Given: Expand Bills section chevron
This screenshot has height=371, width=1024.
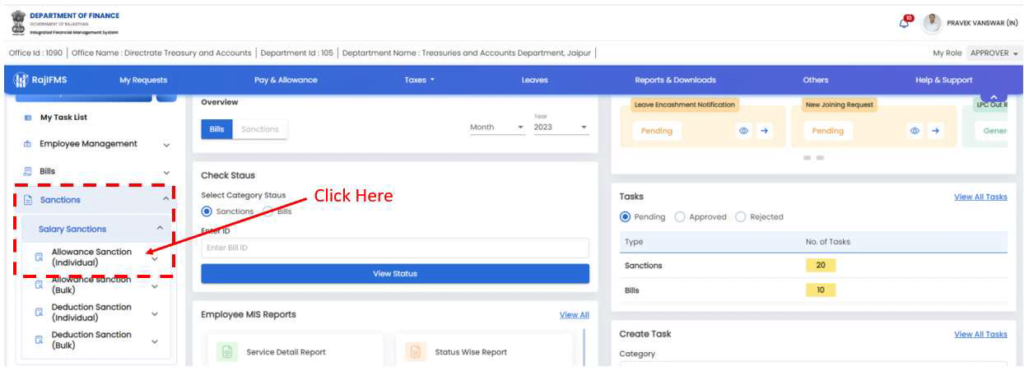Looking at the screenshot, I should pos(166,172).
